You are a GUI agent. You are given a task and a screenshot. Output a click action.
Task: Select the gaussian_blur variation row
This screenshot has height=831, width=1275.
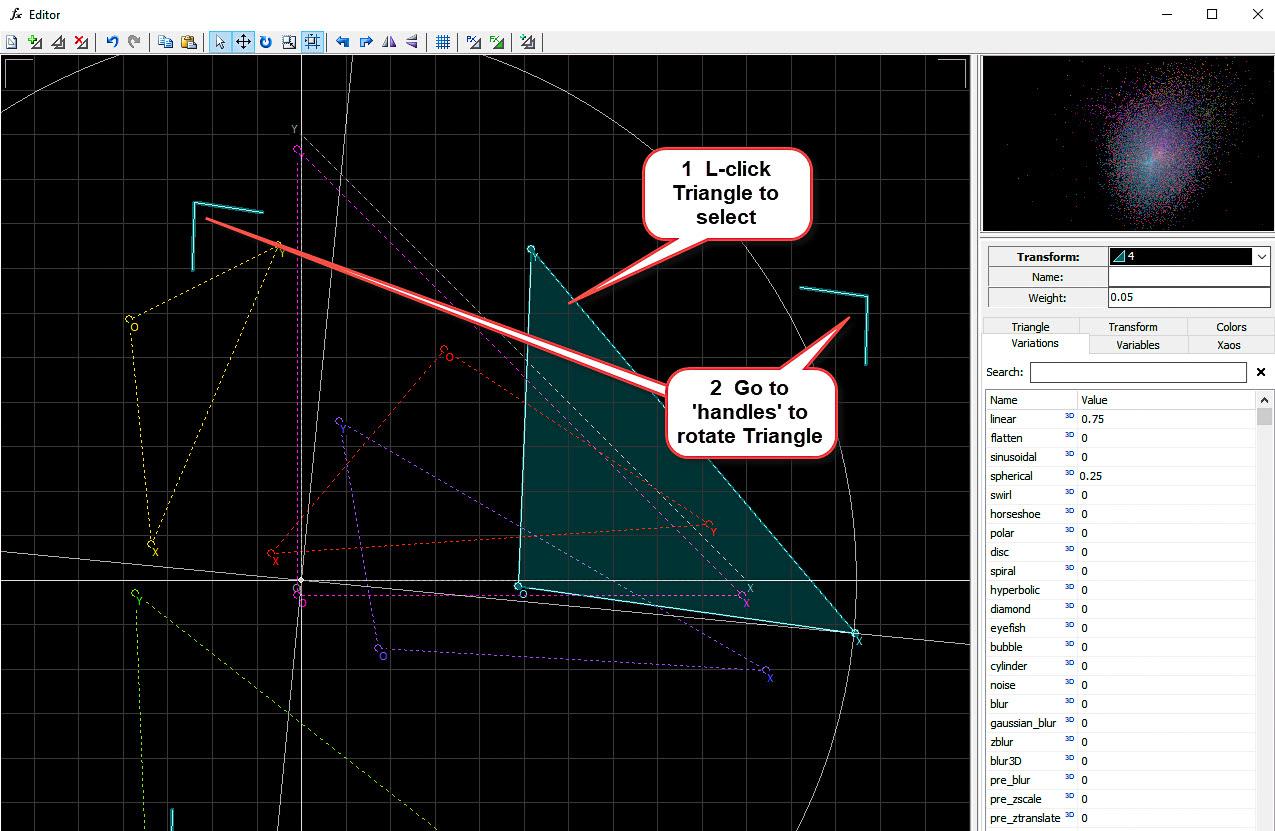coord(1120,723)
